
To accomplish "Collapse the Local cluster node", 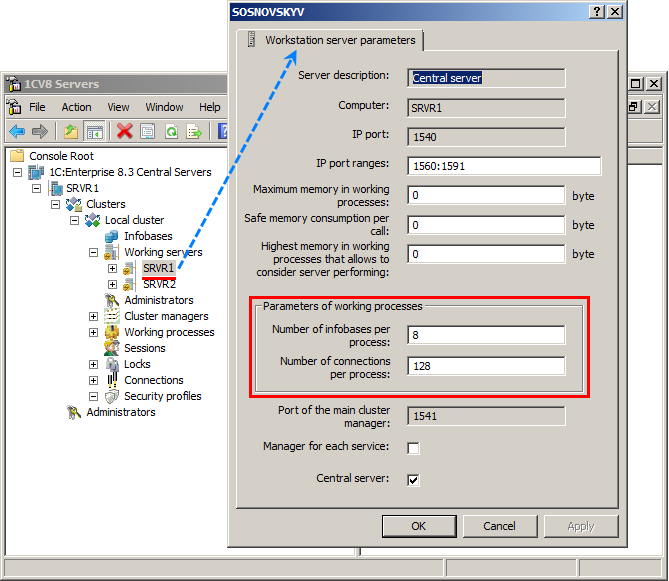I will pyautogui.click(x=75, y=220).
